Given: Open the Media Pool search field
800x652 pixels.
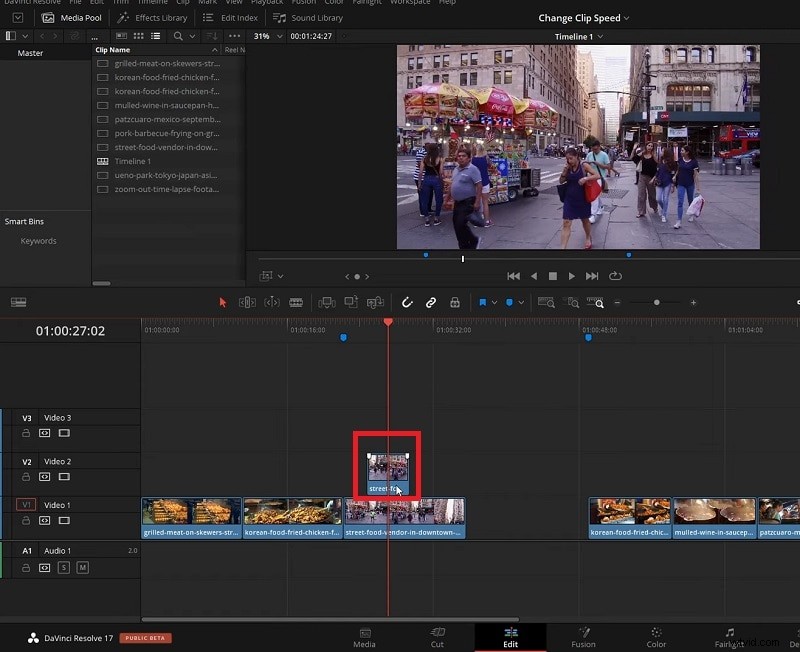Looking at the screenshot, I should (176, 36).
